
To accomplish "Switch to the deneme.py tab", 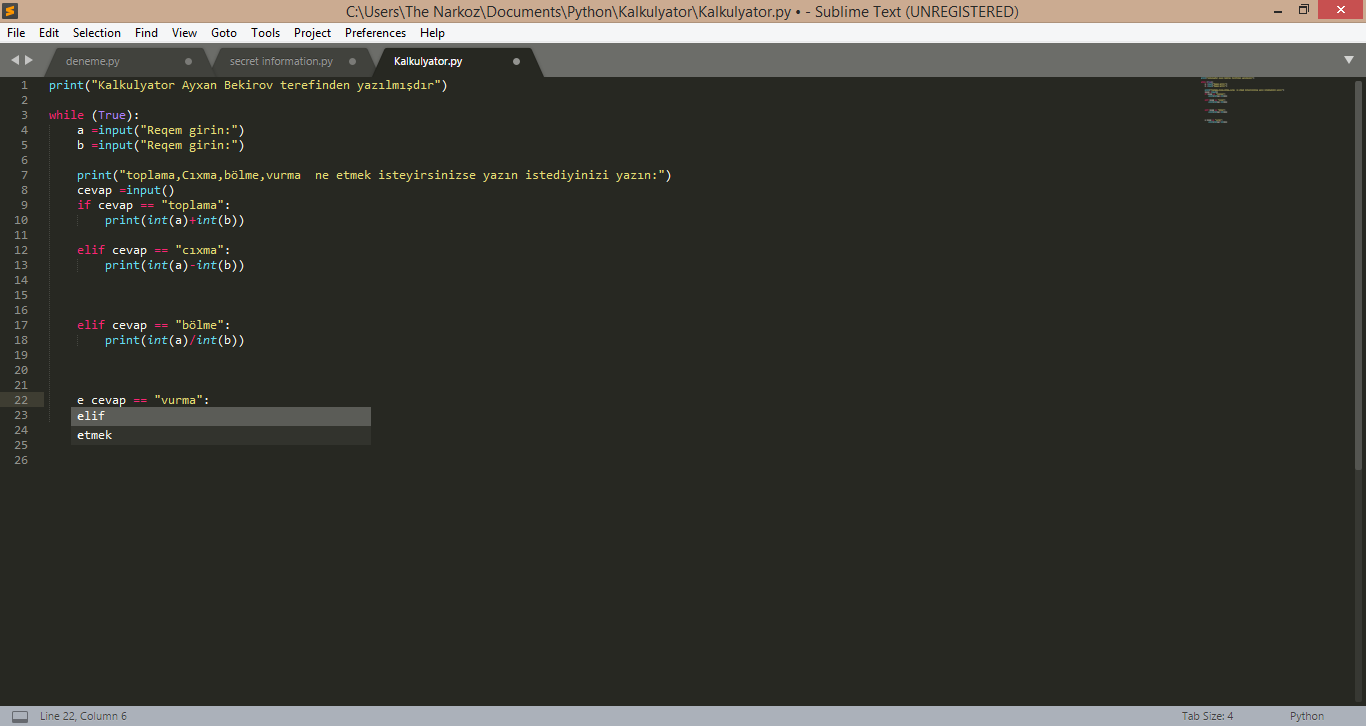I will pyautogui.click(x=92, y=61).
